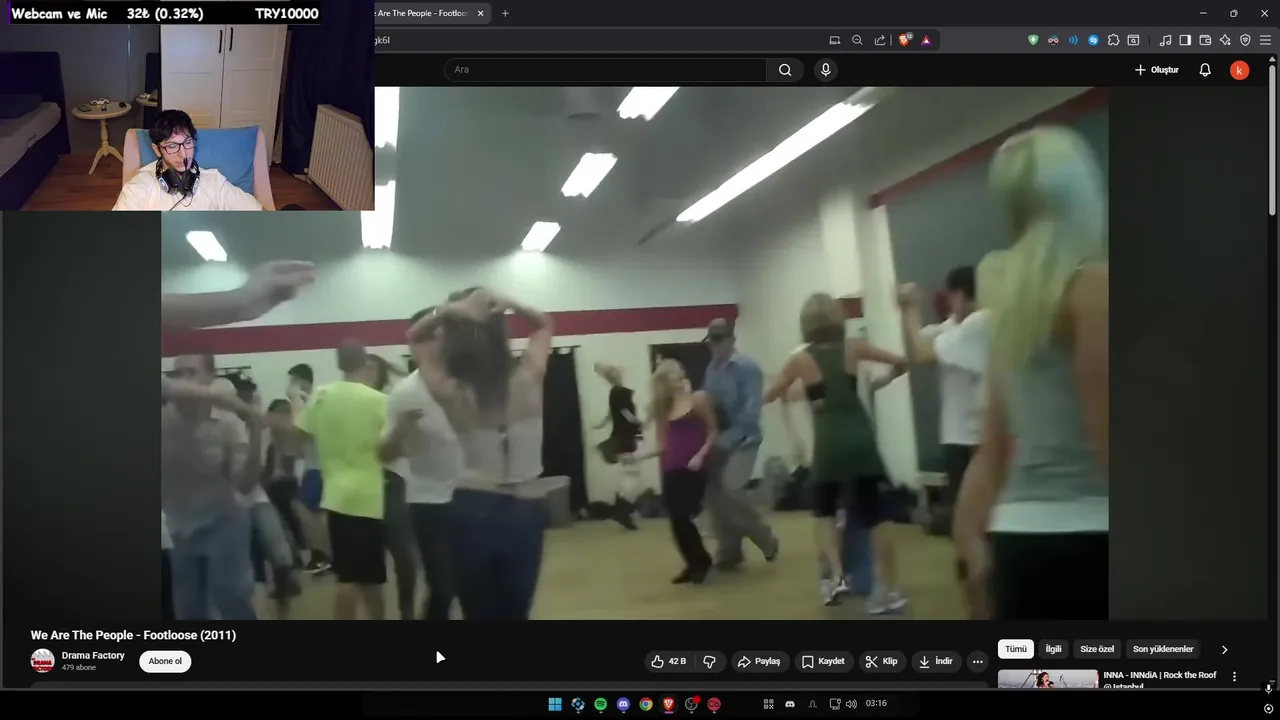Save video with the Kaydet button

tap(823, 661)
